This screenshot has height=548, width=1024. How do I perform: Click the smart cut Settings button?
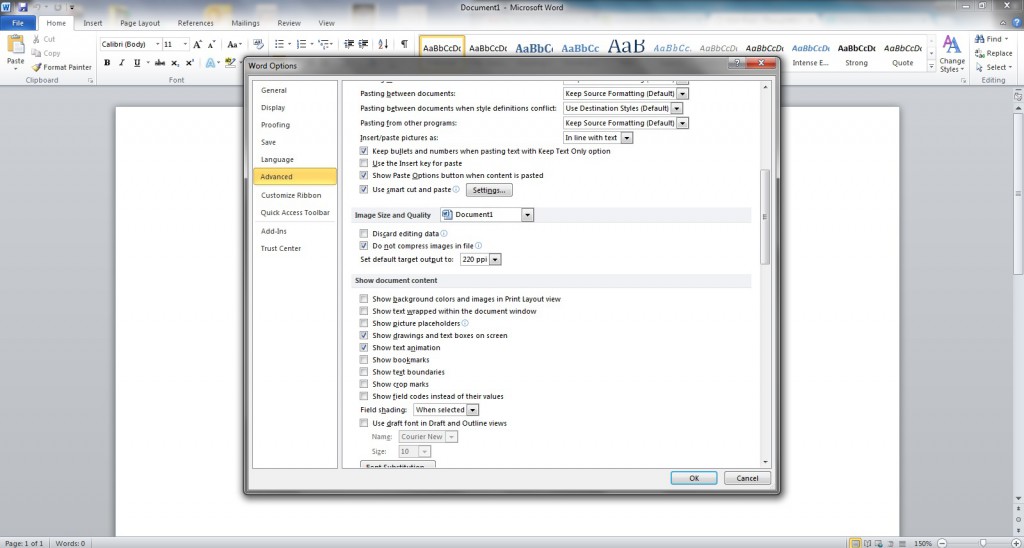coord(489,190)
